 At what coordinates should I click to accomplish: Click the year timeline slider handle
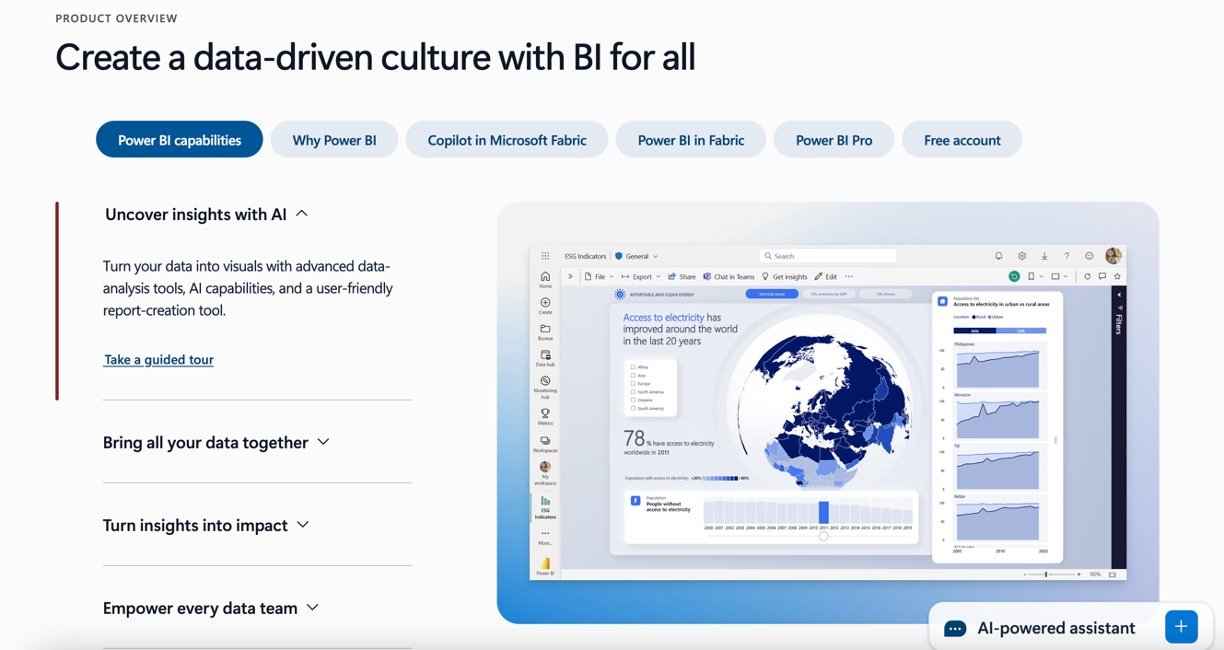pyautogui.click(x=823, y=536)
